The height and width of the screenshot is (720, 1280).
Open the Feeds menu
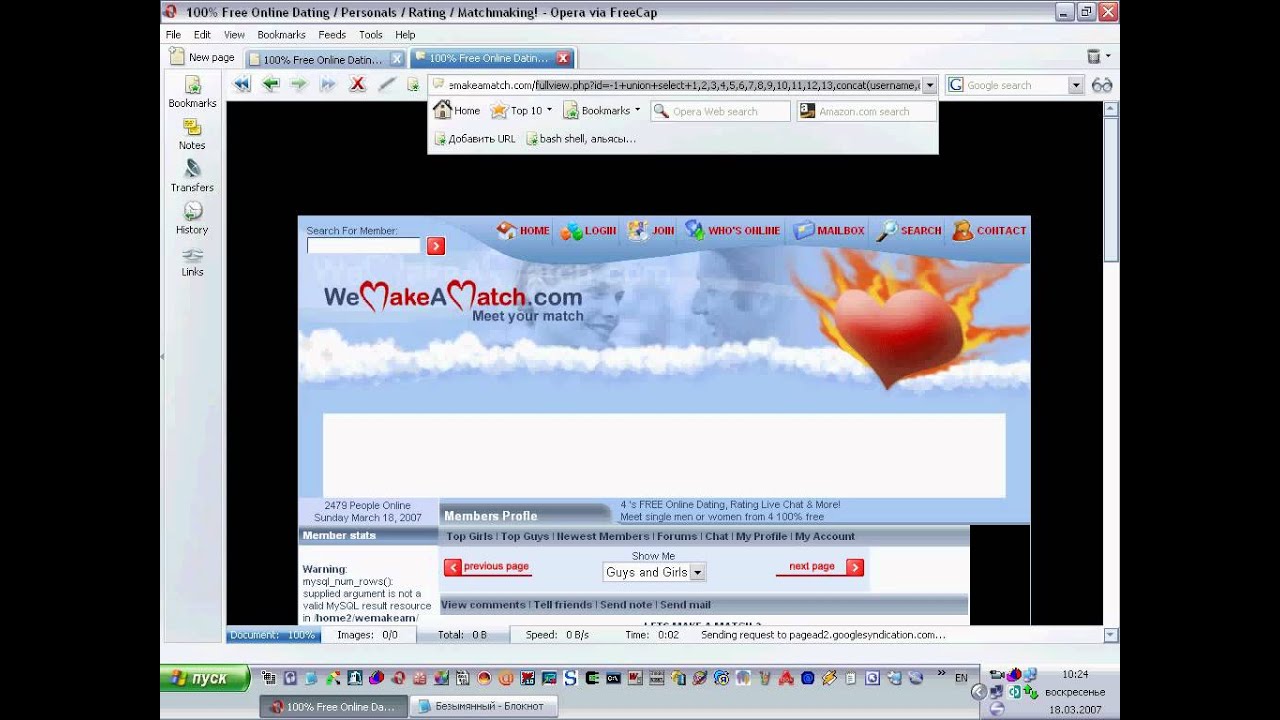[x=332, y=34]
